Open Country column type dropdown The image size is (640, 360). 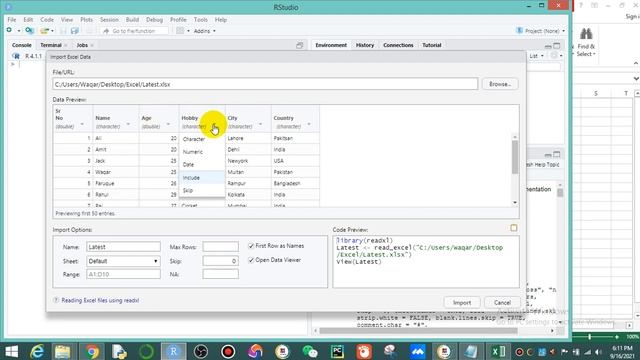point(309,124)
